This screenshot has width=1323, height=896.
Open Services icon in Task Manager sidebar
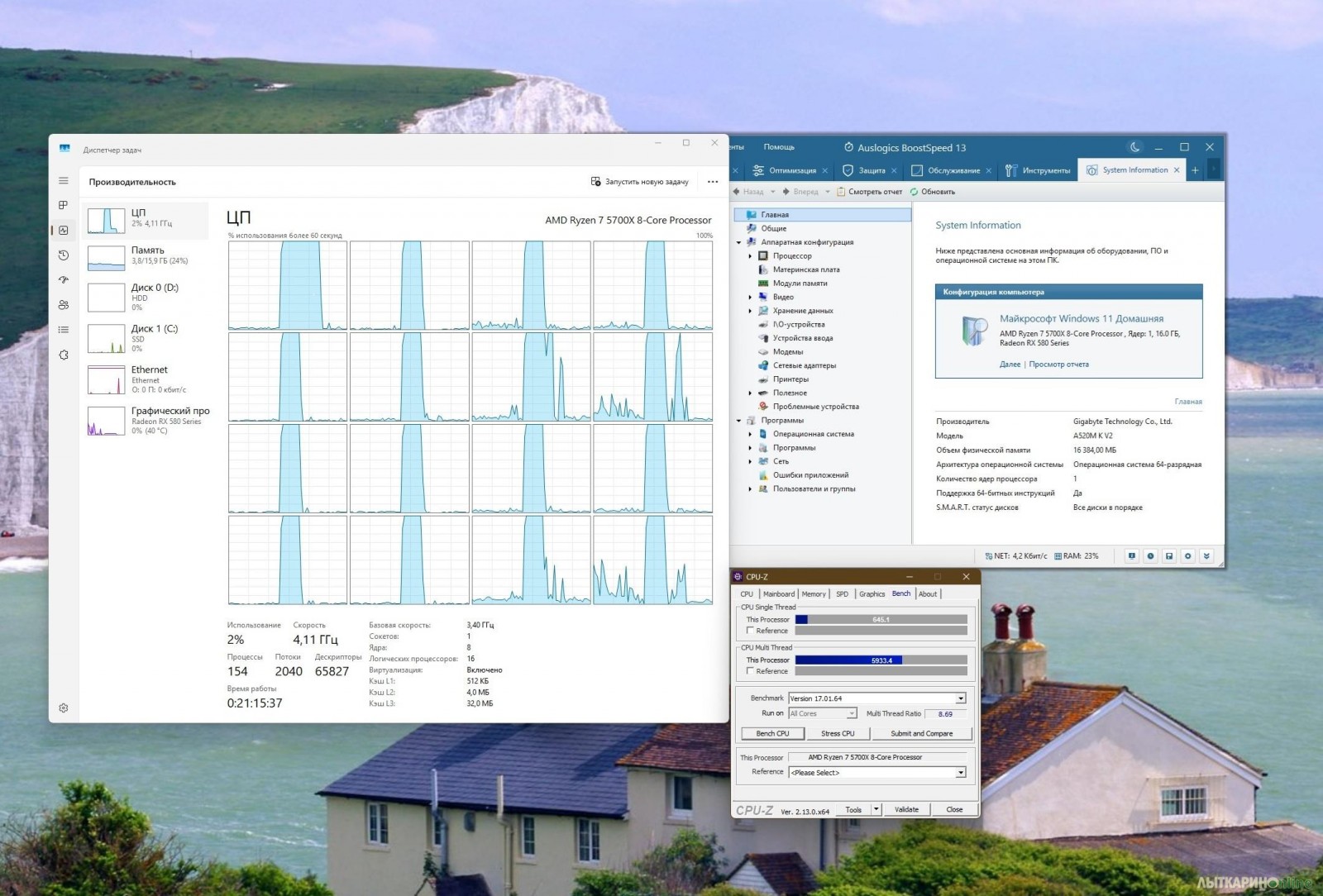[x=64, y=355]
